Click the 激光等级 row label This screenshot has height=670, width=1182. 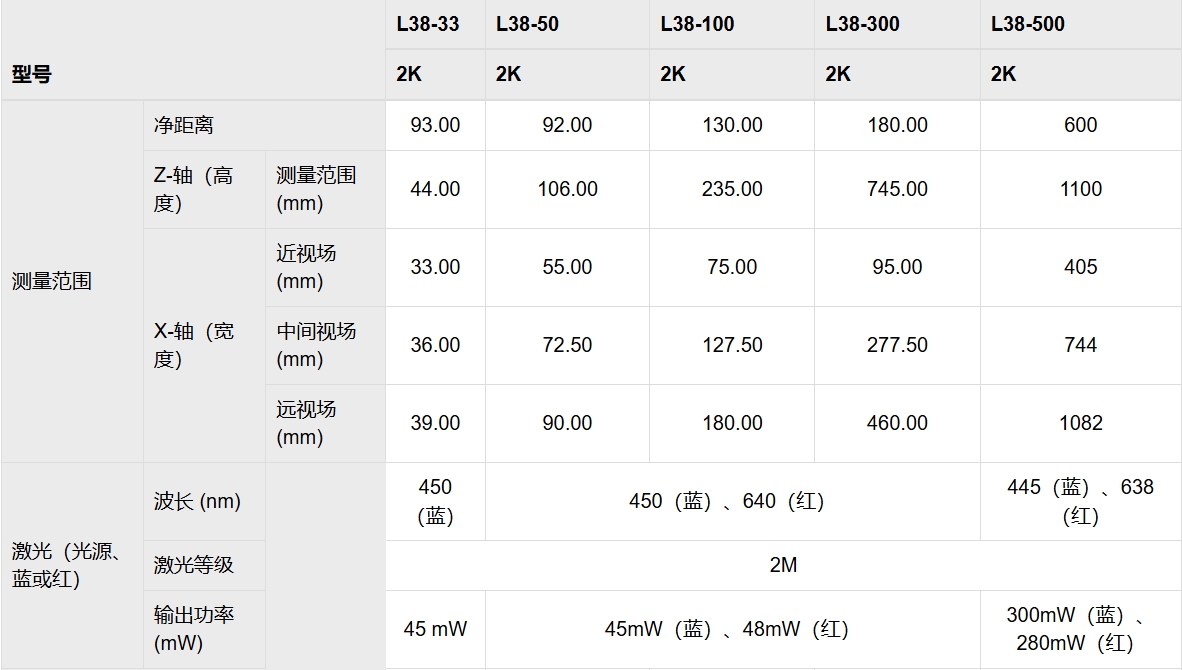point(194,565)
